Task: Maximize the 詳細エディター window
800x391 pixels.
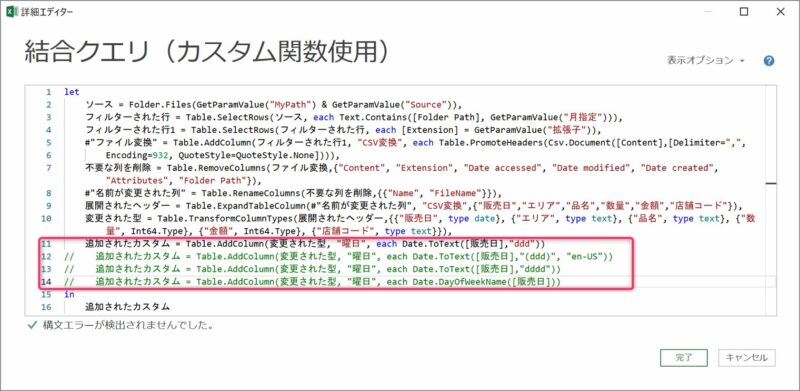Action: [744, 12]
